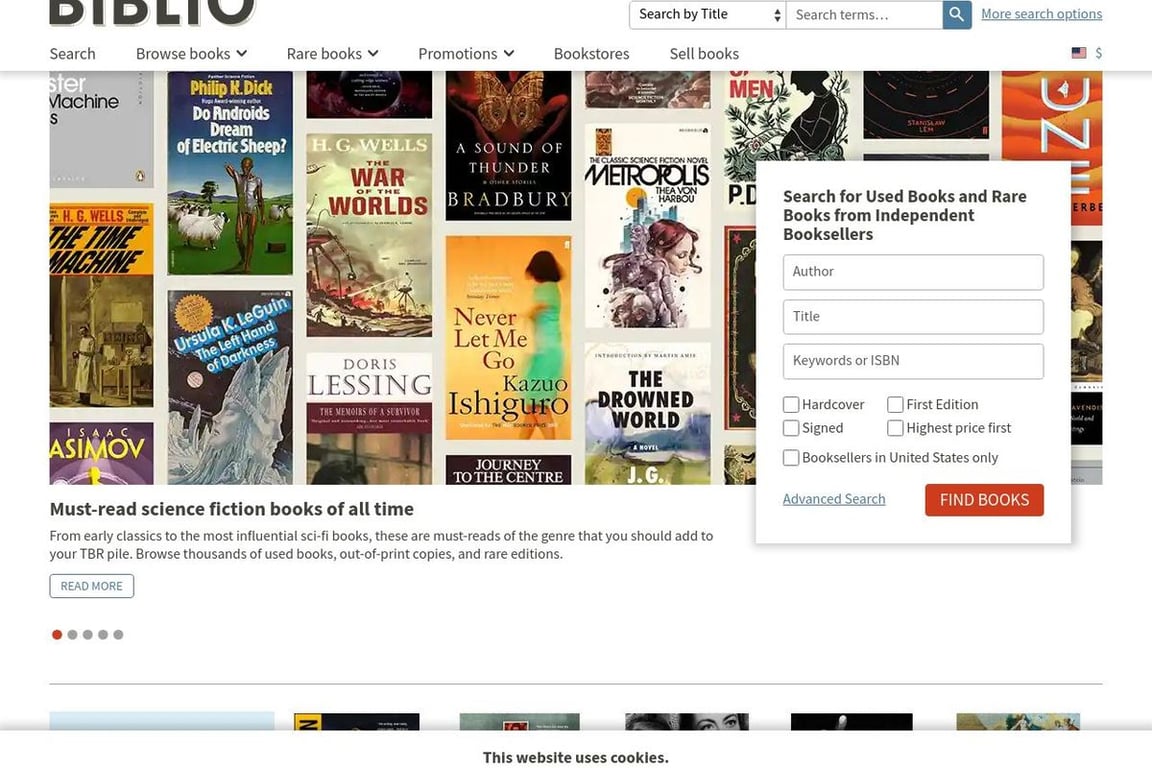Expand the Rare books menu

(x=332, y=54)
